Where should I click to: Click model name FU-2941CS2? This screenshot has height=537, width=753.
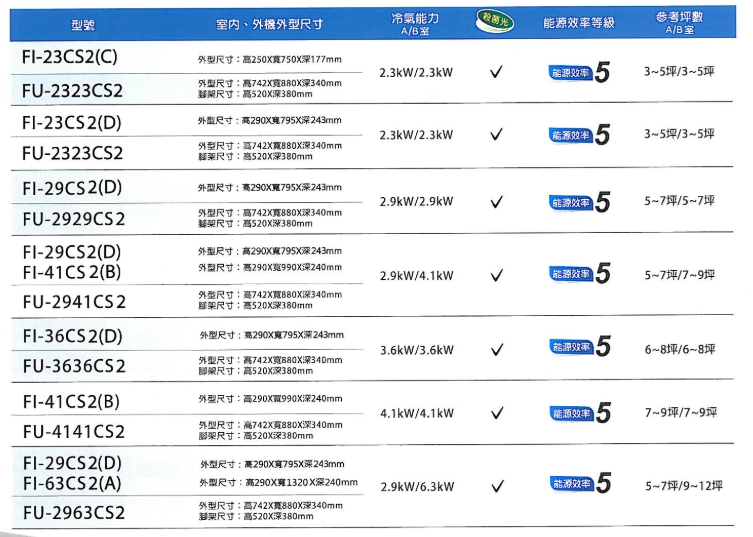[73, 301]
